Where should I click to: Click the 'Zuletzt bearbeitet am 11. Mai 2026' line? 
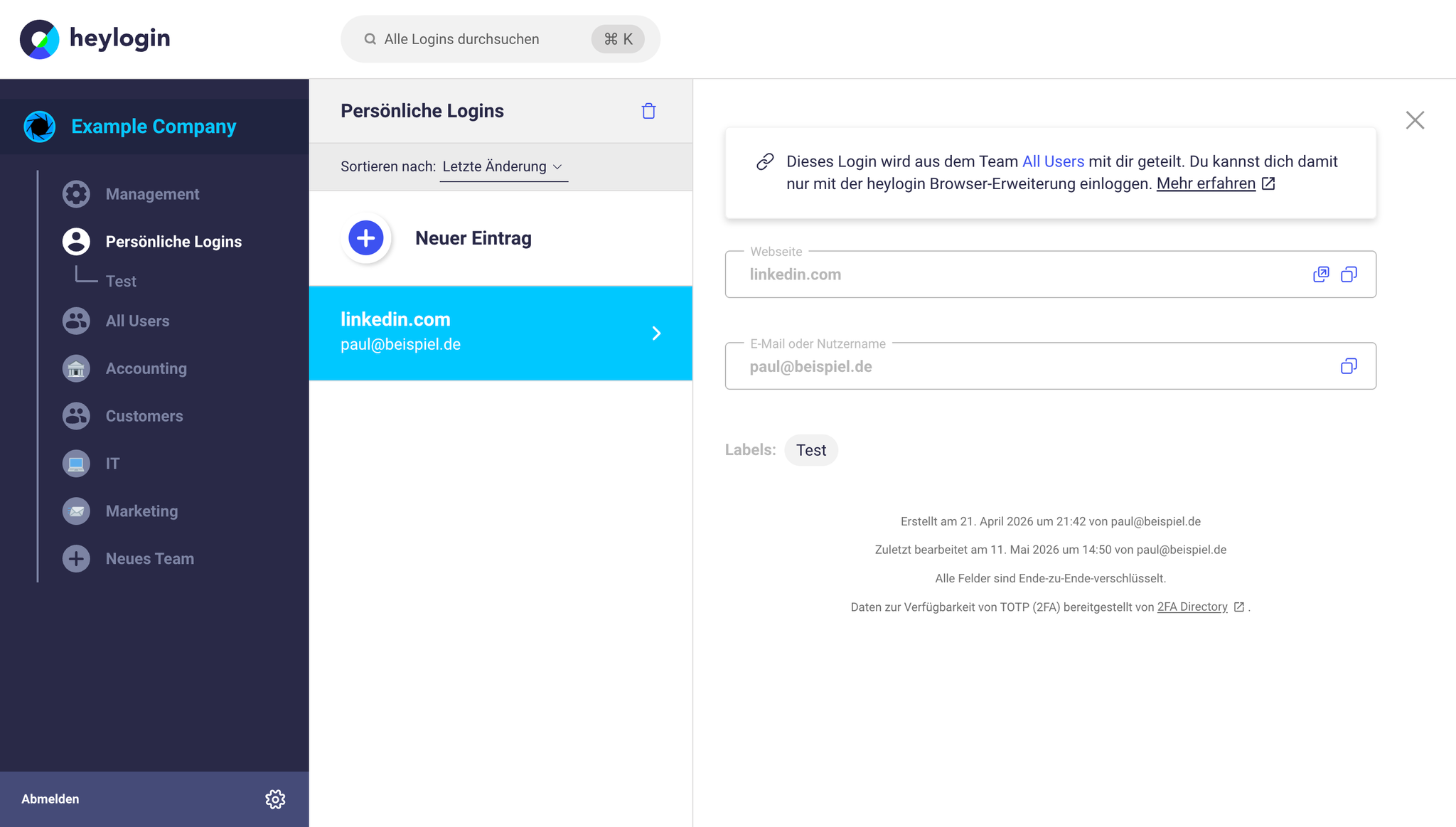click(x=1050, y=550)
